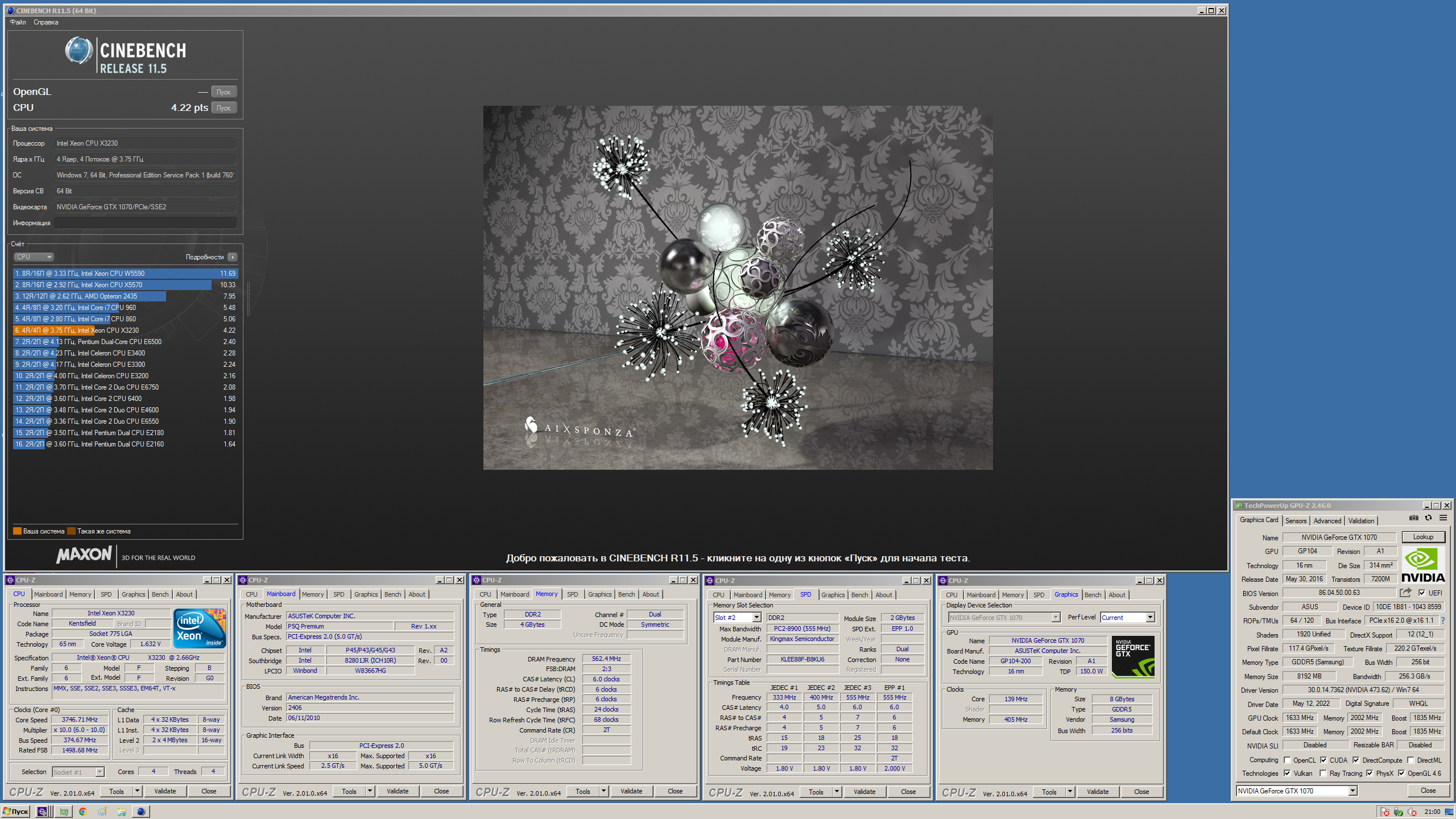
Task: Switch to the Validation tab in GPU-Z
Action: click(1361, 520)
